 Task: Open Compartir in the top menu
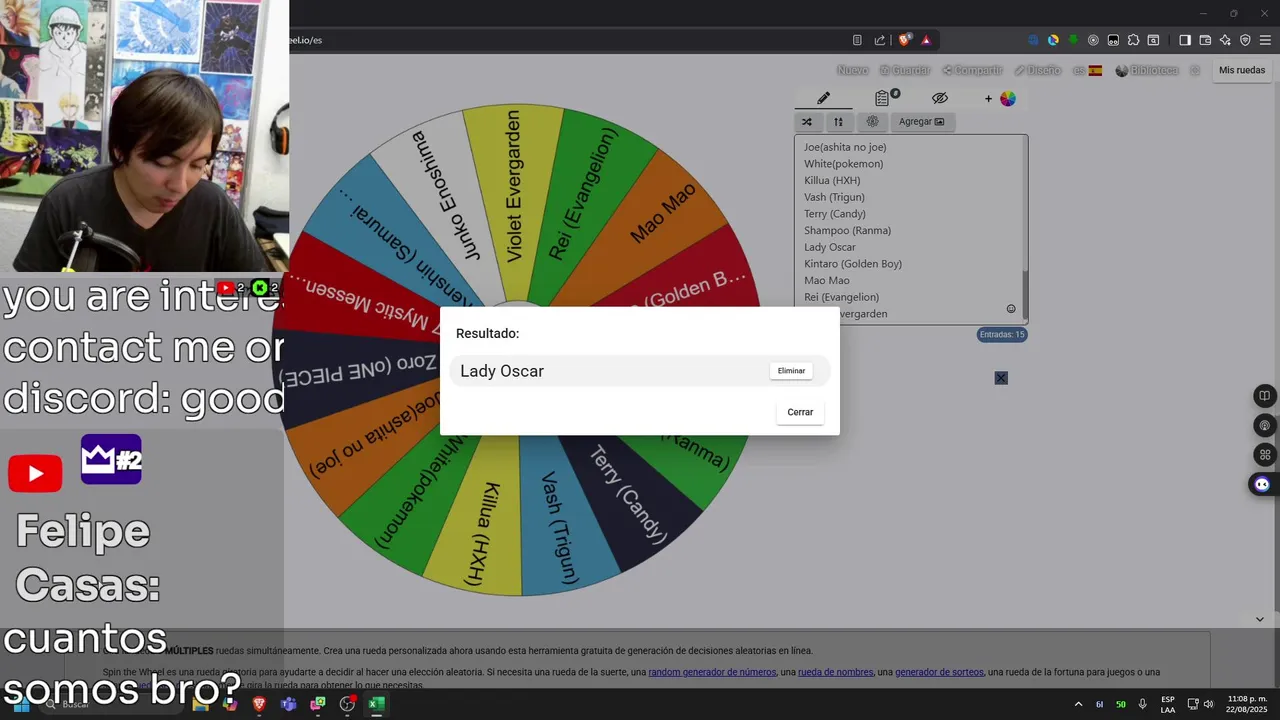coord(972,70)
